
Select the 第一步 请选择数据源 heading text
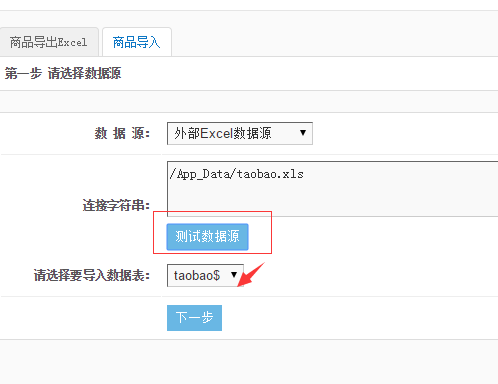[x=63, y=73]
